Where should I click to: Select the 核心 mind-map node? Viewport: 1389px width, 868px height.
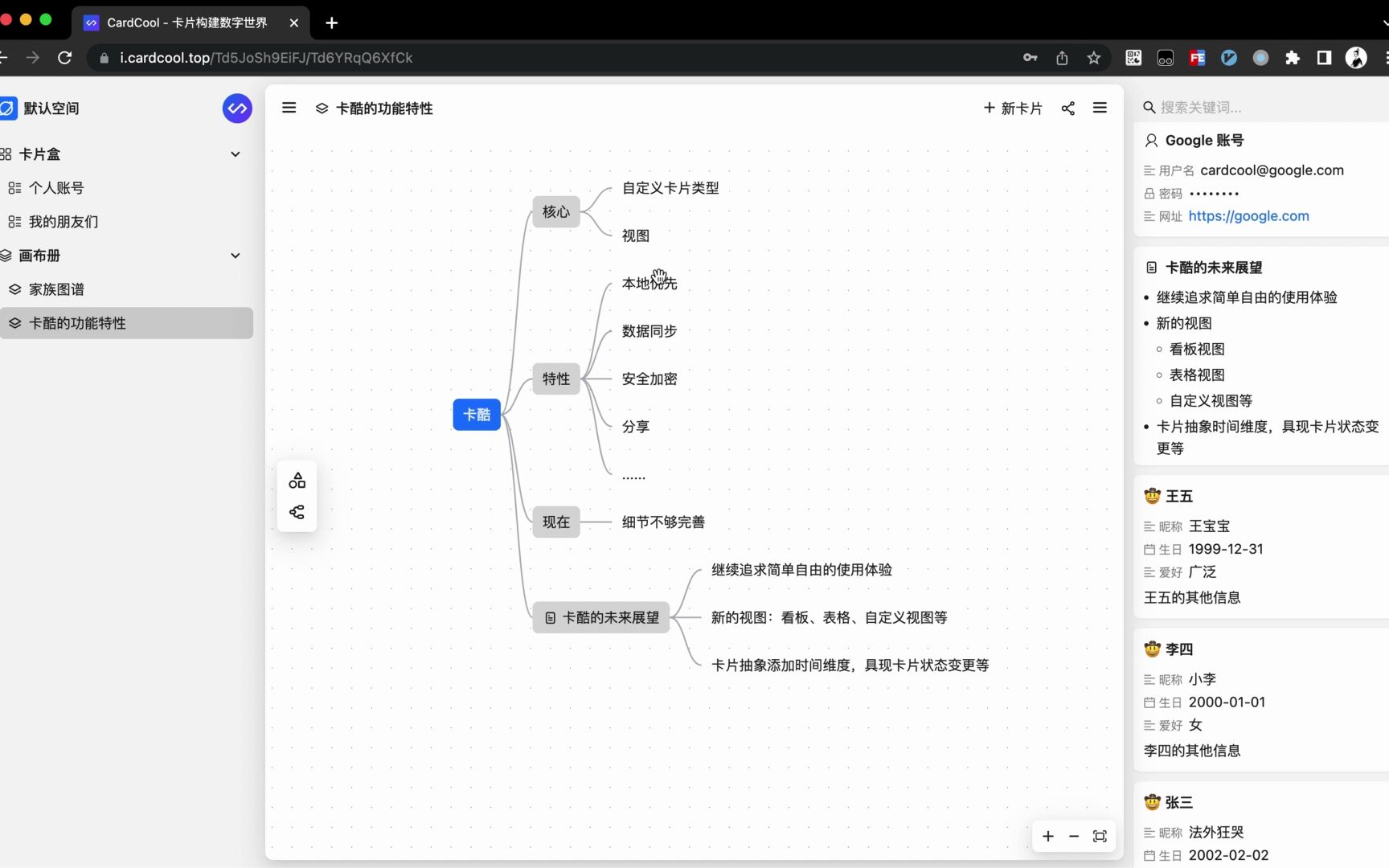point(556,211)
